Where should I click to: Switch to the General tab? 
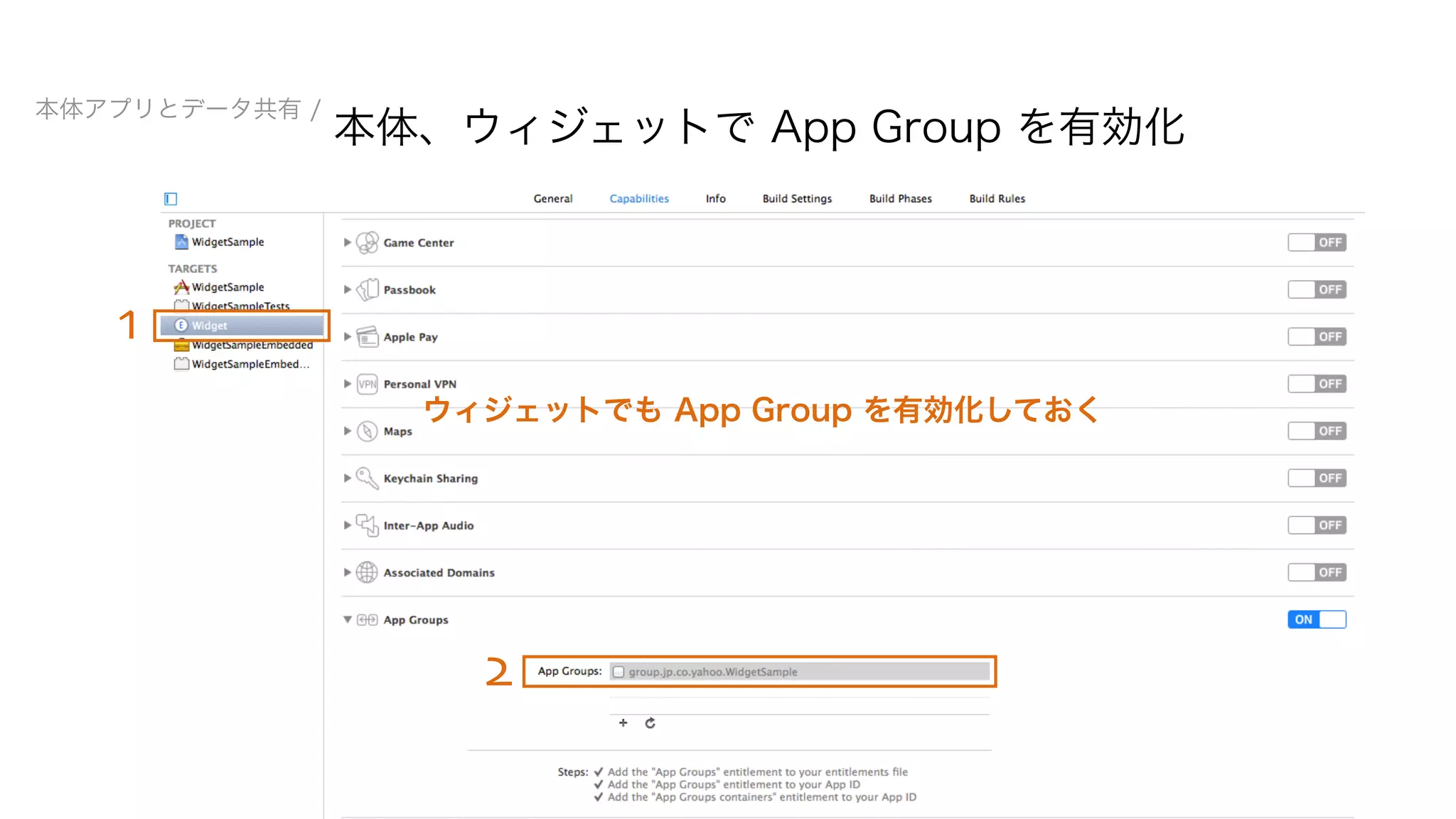point(553,198)
